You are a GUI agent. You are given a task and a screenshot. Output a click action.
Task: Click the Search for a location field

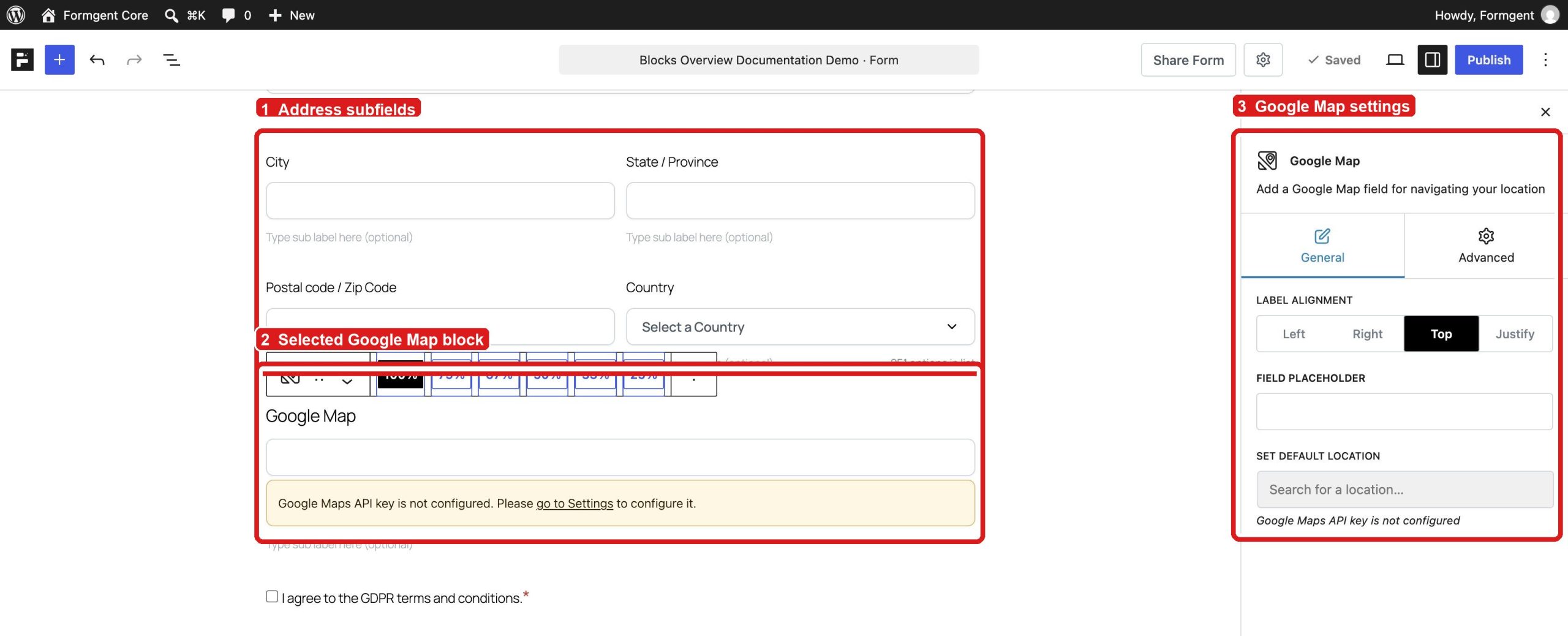tap(1404, 489)
